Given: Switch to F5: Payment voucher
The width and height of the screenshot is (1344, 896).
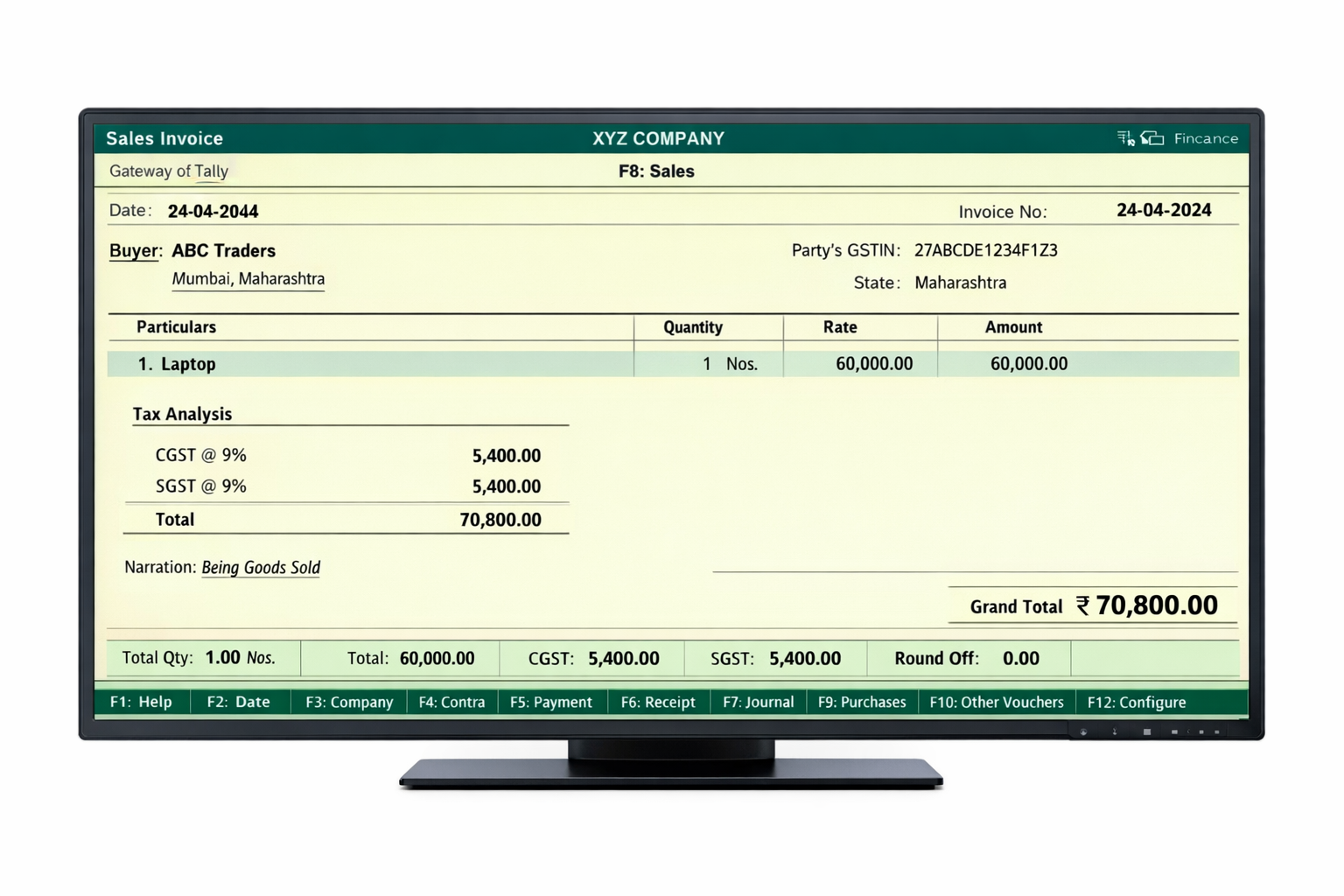Looking at the screenshot, I should pos(551,702).
